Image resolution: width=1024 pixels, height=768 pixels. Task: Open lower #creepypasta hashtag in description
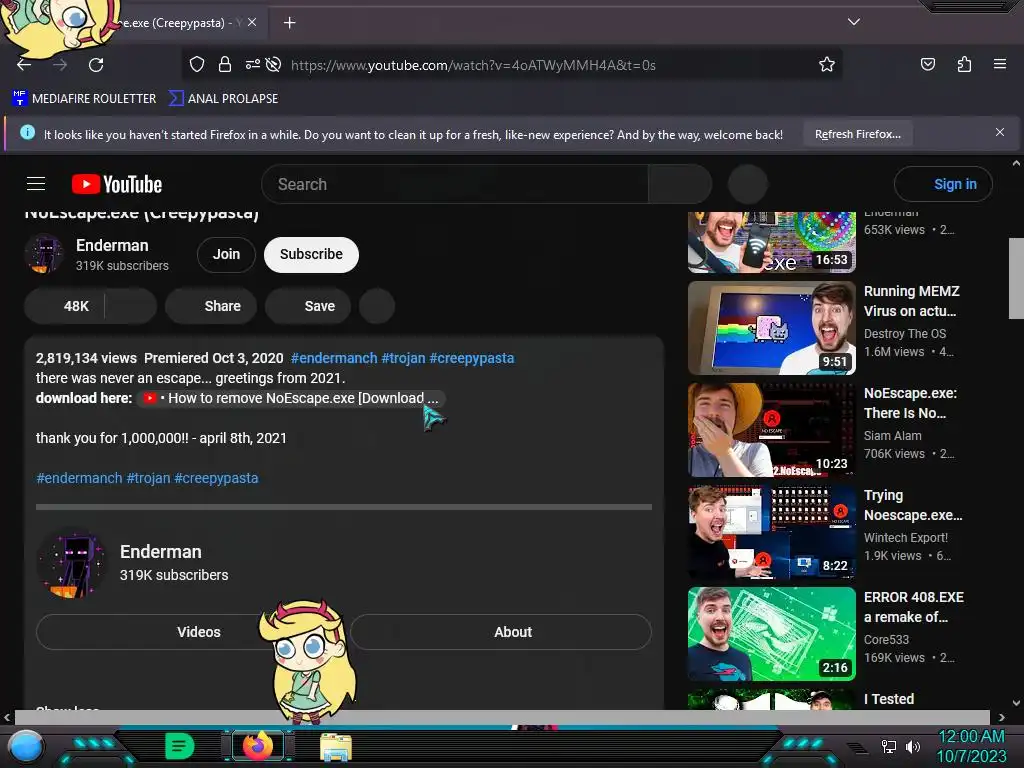pyautogui.click(x=216, y=478)
